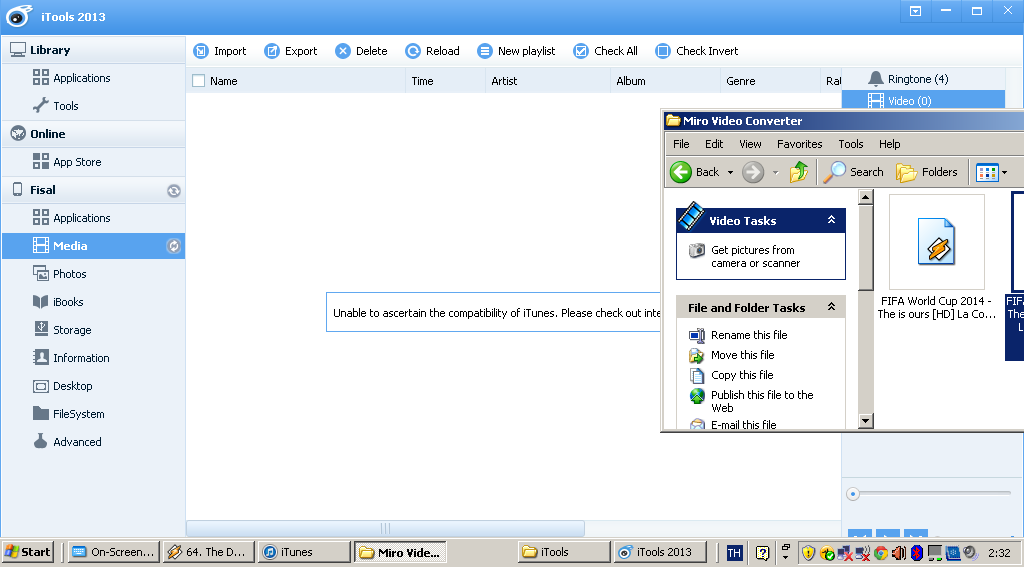Open Desktop in the sidebar

coord(93,386)
